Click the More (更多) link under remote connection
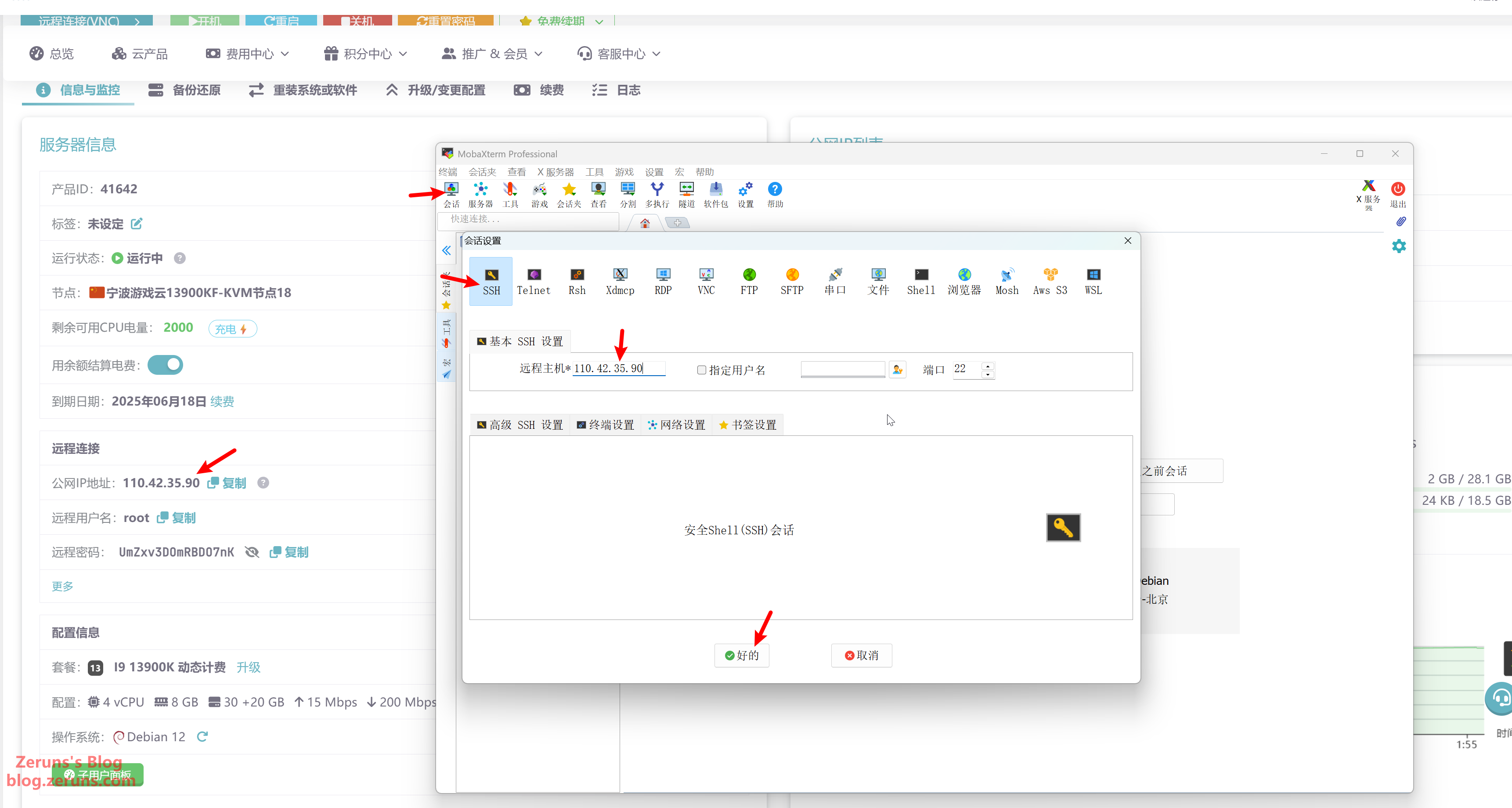This screenshot has height=808, width=1512. click(x=62, y=586)
